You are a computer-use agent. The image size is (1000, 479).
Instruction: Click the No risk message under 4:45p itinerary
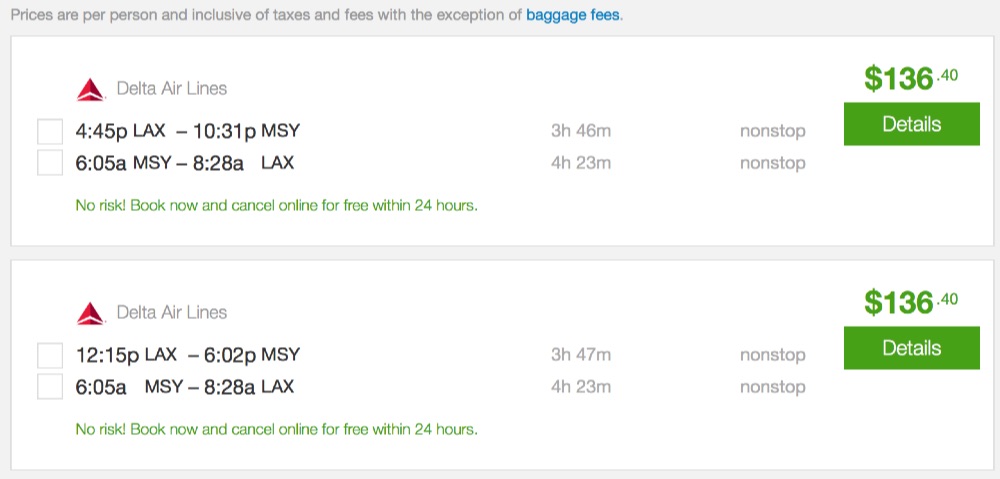[x=276, y=206]
